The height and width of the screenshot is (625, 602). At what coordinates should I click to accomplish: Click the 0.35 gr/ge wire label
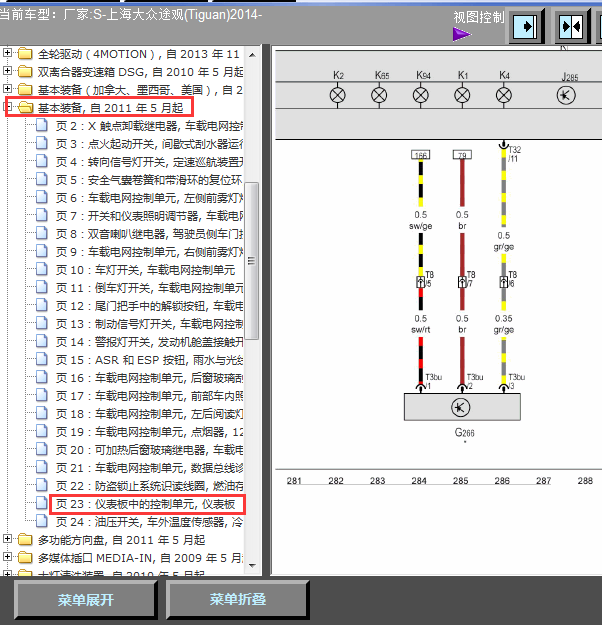504,324
